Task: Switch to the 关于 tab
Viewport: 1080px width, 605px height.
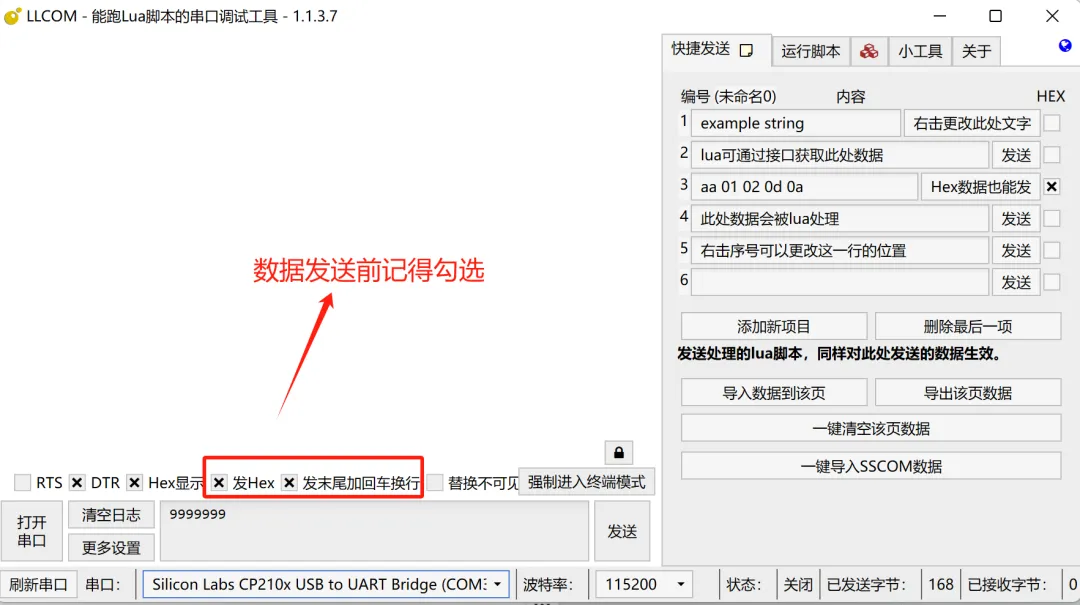Action: point(976,50)
